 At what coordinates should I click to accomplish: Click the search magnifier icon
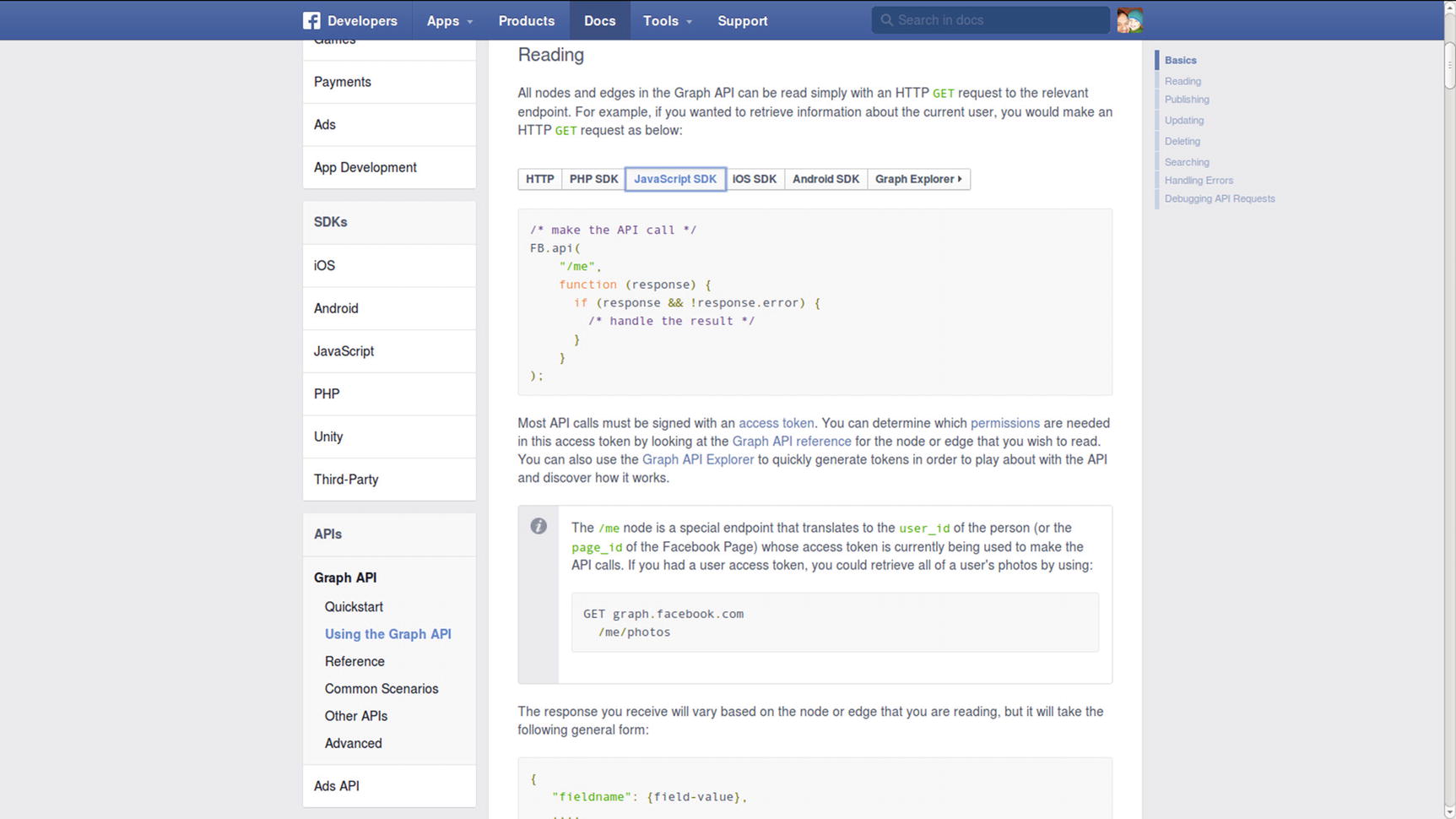click(x=886, y=20)
